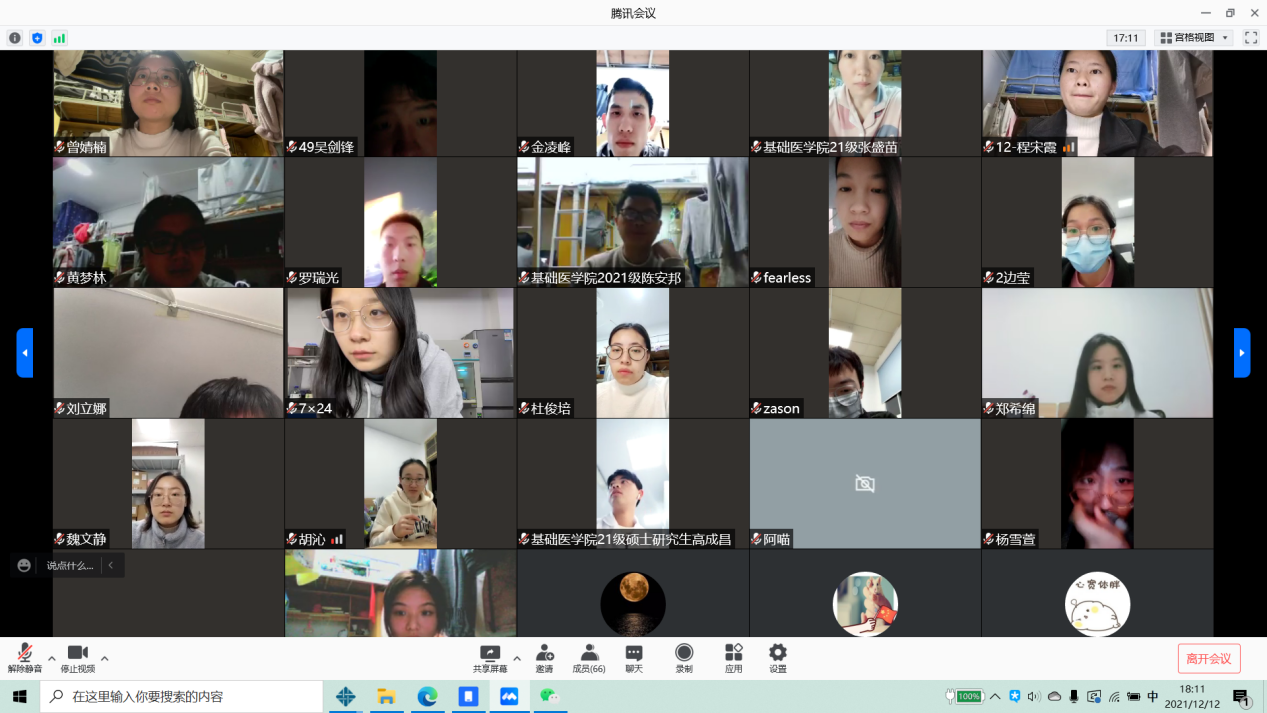Turn off camera with 停止视频
The image size is (1267, 713).
78,658
